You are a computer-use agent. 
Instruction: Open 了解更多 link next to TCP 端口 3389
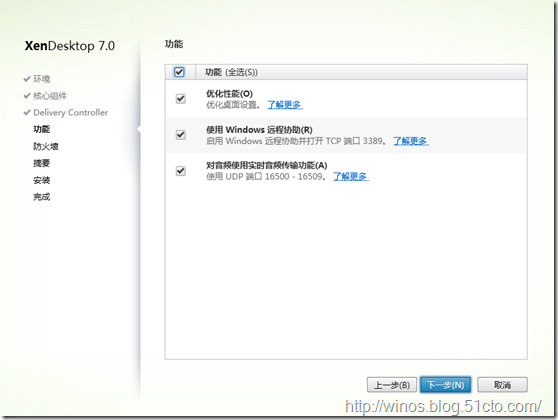pyautogui.click(x=411, y=141)
